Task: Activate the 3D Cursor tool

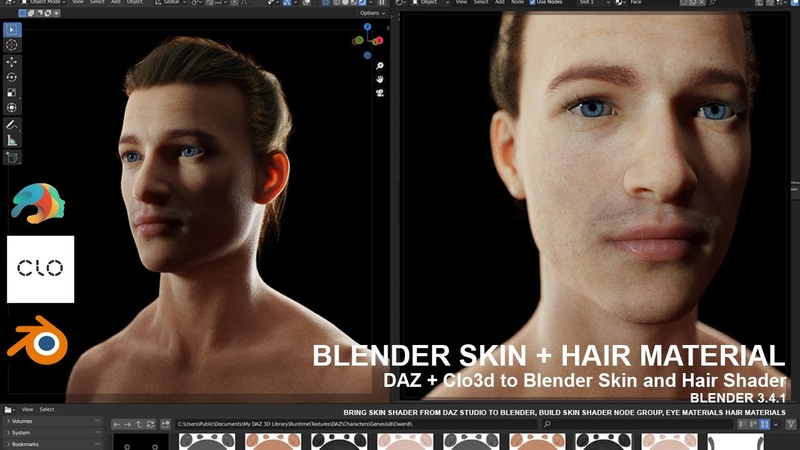Action: click(12, 45)
